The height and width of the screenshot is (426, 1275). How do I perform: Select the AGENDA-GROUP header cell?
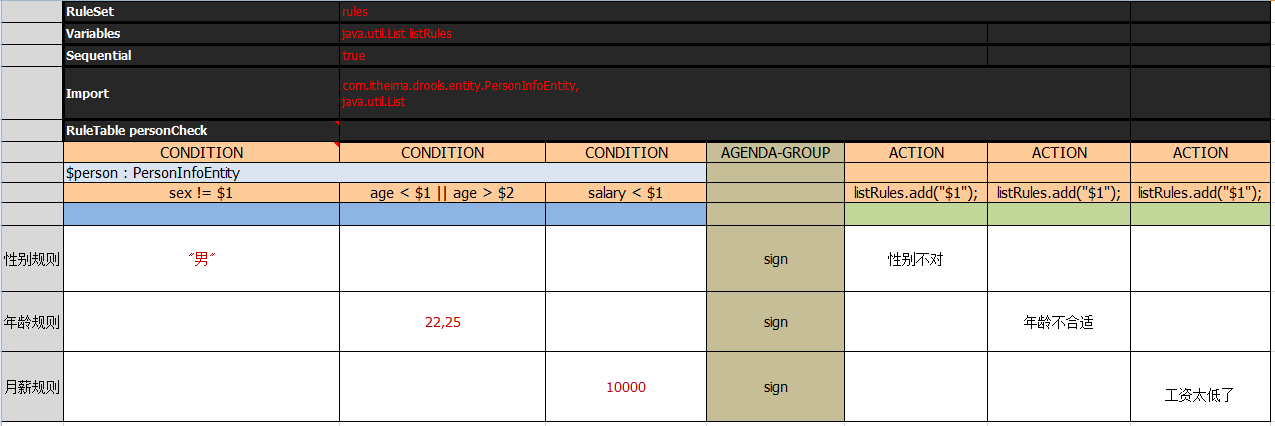[x=775, y=153]
